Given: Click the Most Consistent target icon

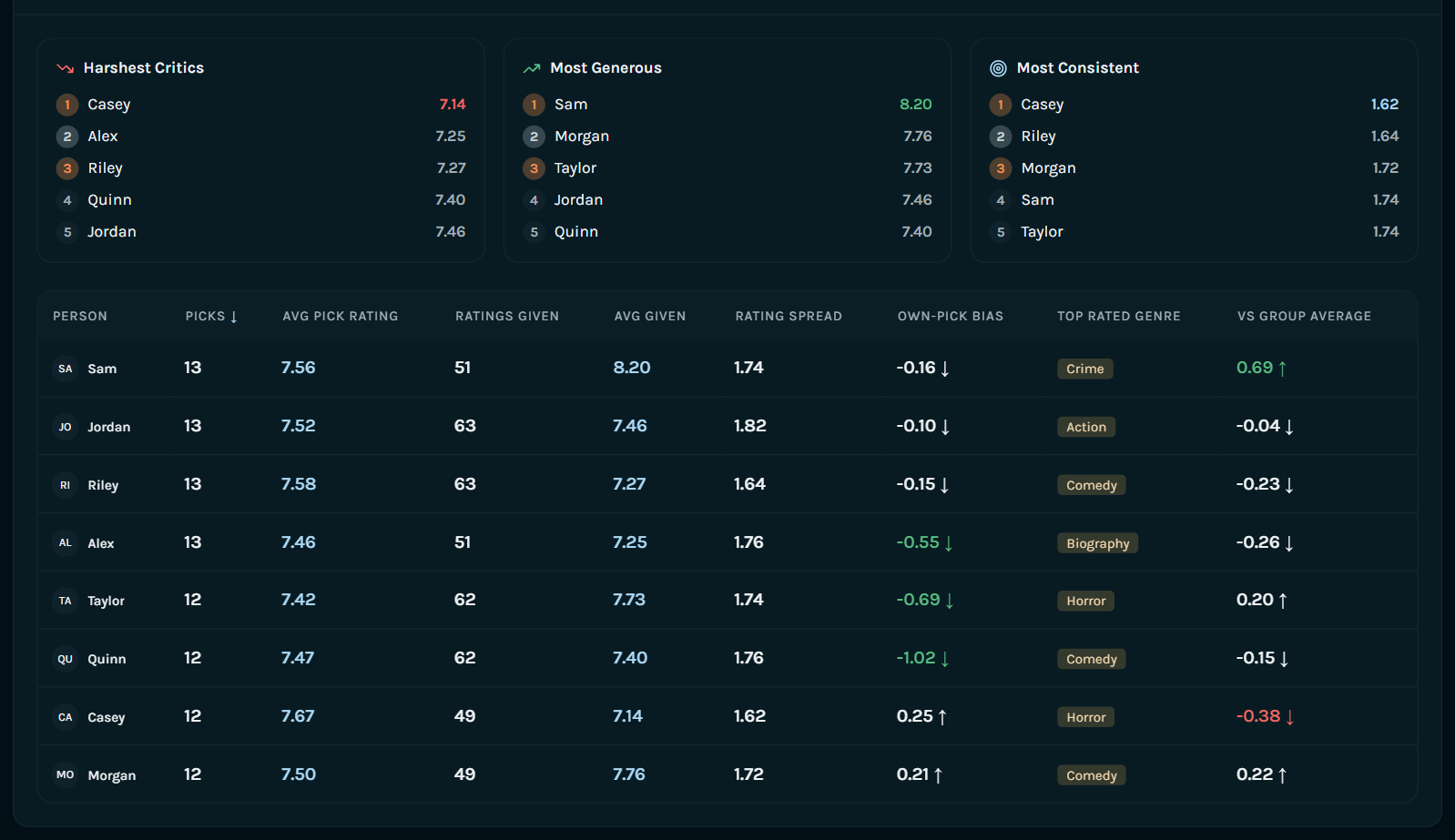Looking at the screenshot, I should tap(998, 68).
